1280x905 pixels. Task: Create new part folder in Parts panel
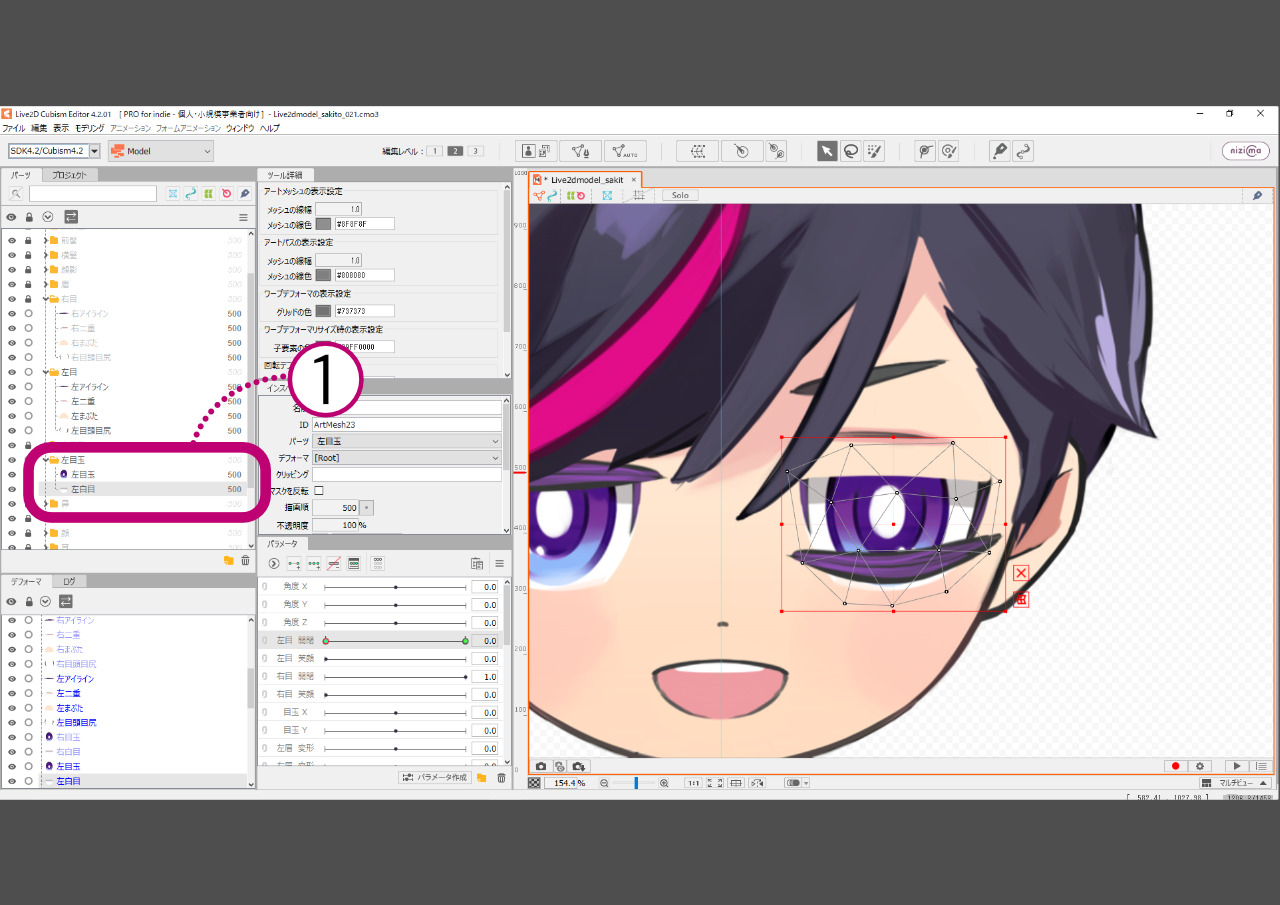coord(228,561)
